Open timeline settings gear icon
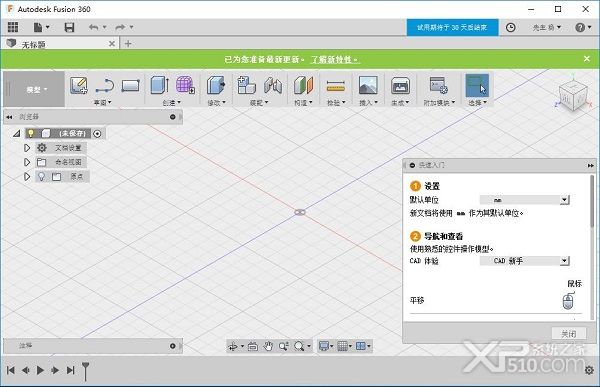This screenshot has width=600, height=387. click(x=589, y=370)
